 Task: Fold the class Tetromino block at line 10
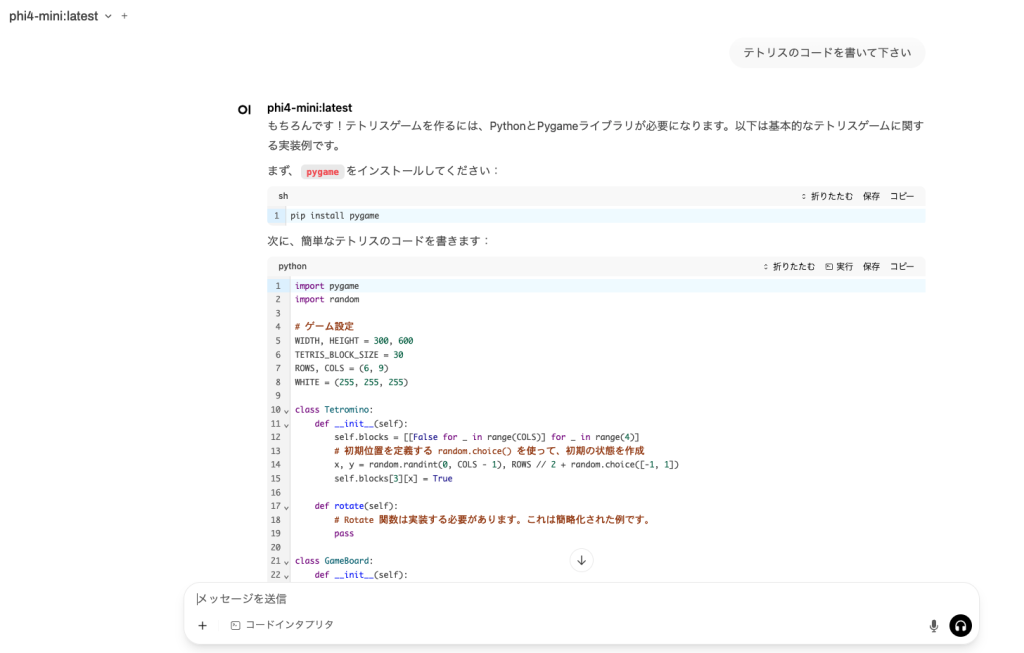(286, 411)
